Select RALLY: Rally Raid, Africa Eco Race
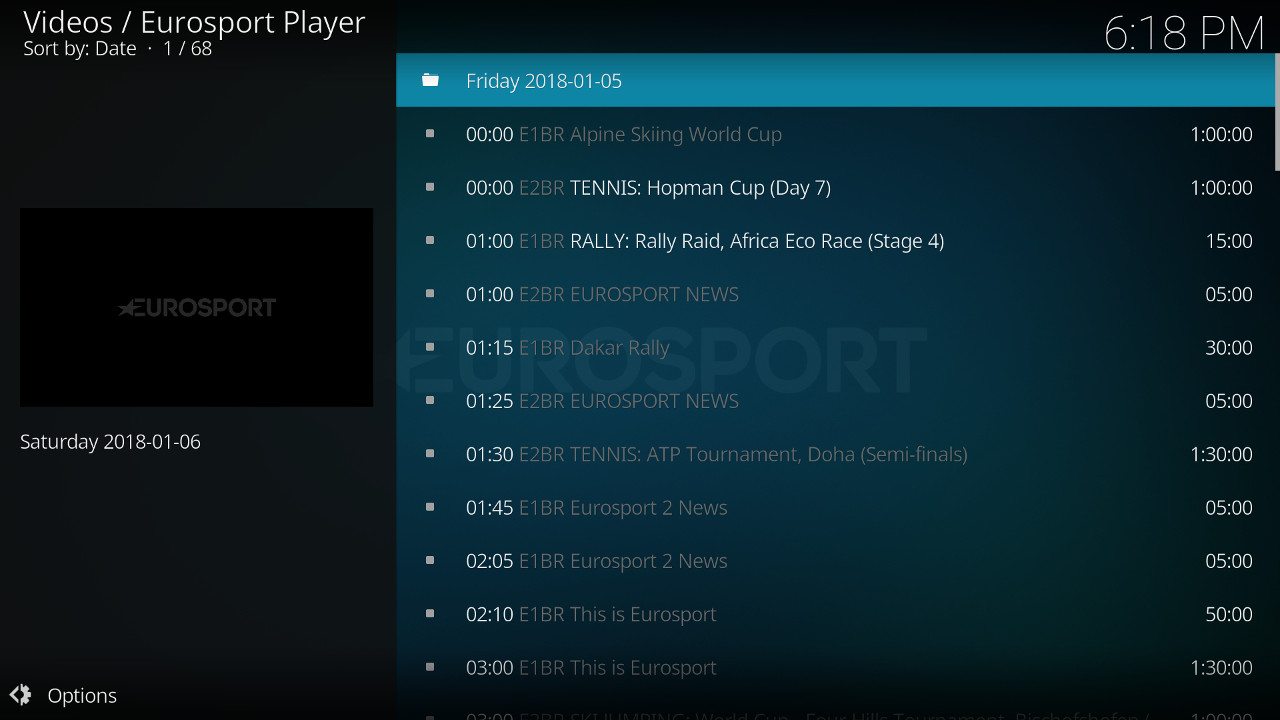Viewport: 1280px width, 720px height. (756, 241)
